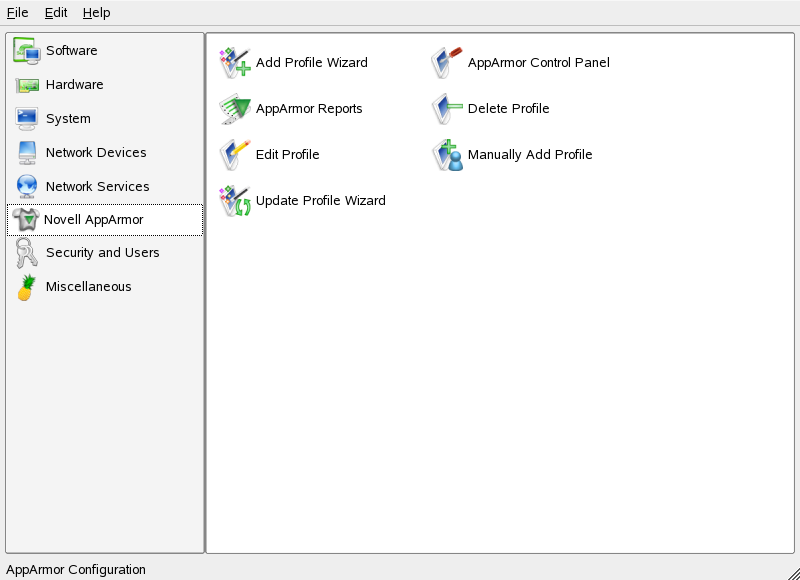
Task: Select the Novell AppArmor category label
Action: pos(93,220)
